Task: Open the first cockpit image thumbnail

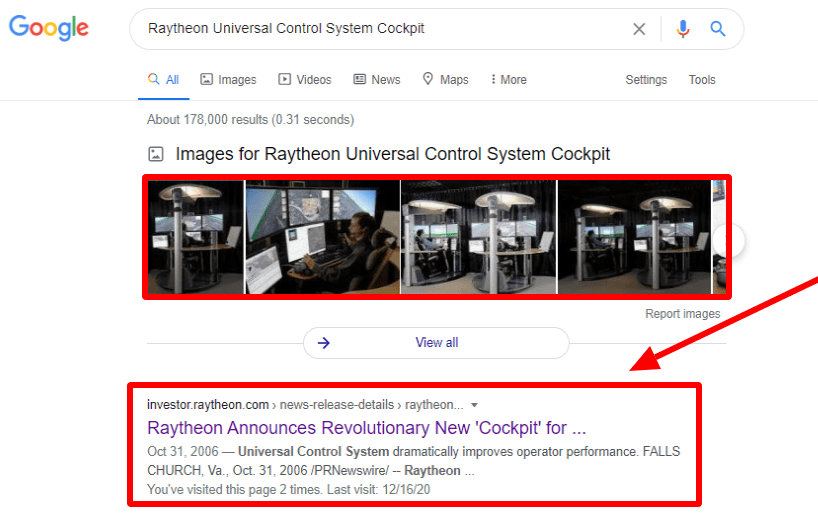Action: [196, 237]
